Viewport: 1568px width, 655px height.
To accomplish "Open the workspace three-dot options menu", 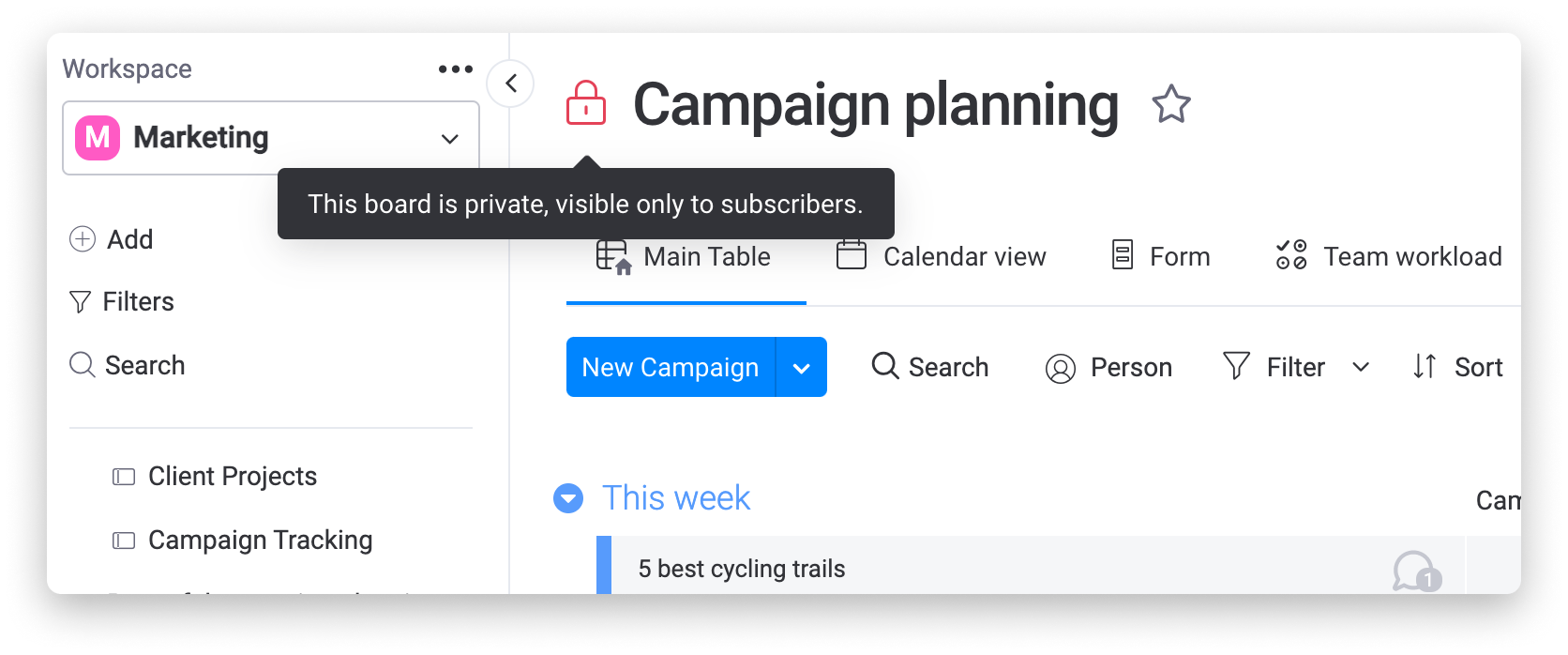I will pos(456,69).
